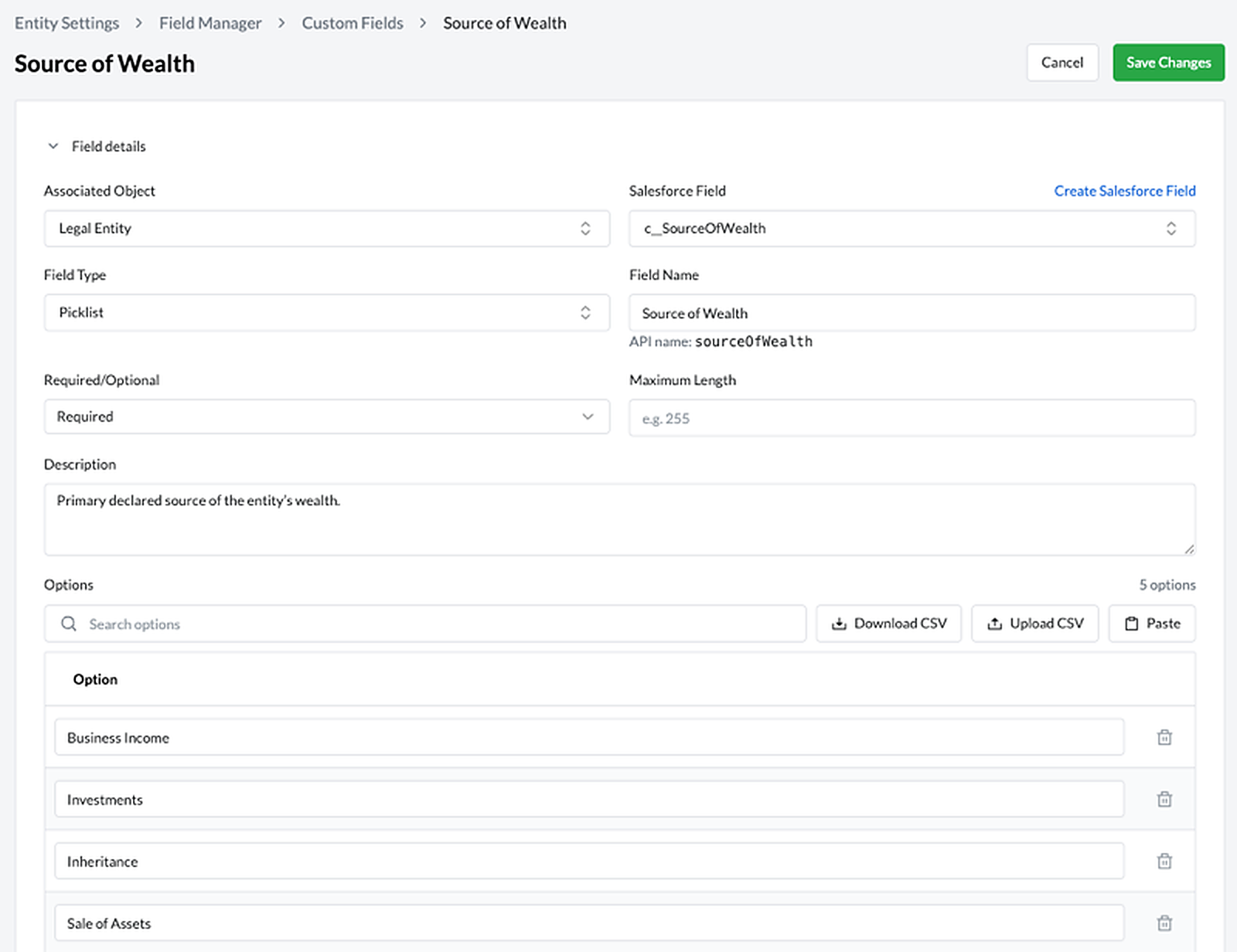Click the Option column header
The width and height of the screenshot is (1237, 952).
coord(95,679)
